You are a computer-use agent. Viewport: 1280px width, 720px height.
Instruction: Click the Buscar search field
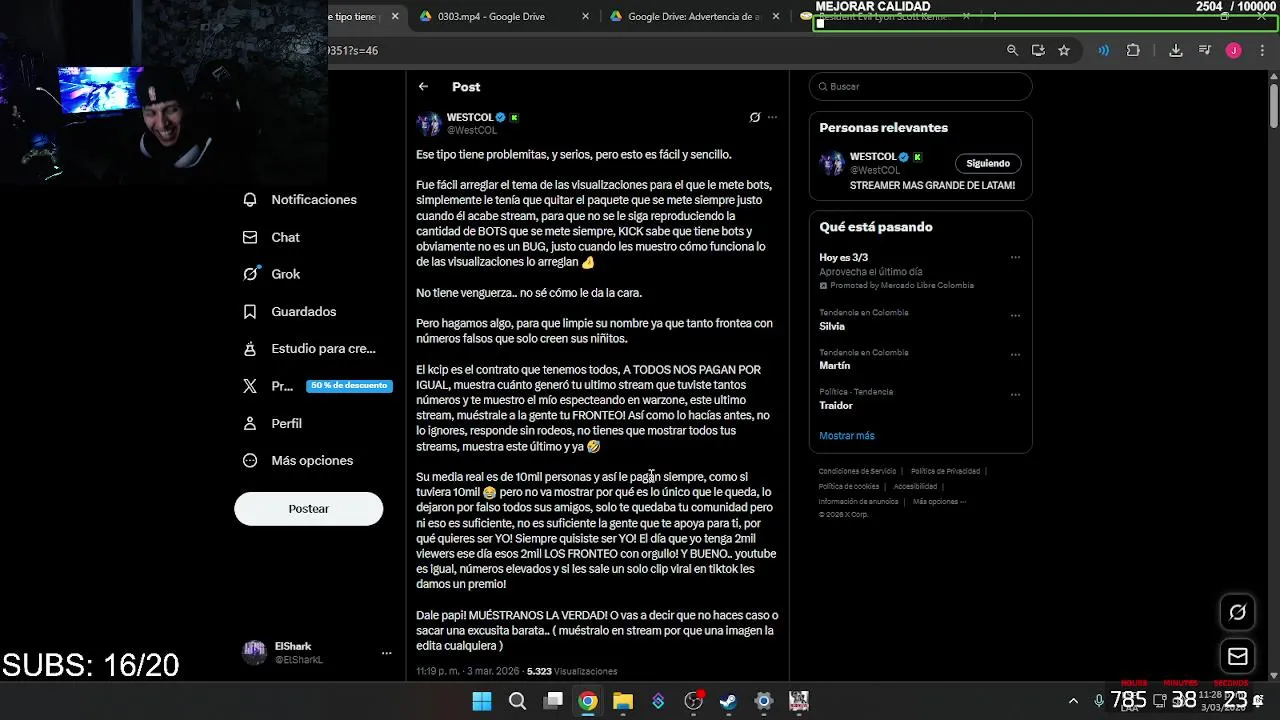920,86
